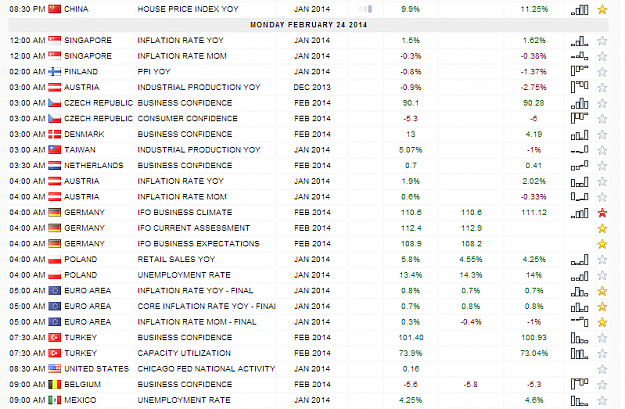Toggle the star for Mexico Unemployment Rate
The width and height of the screenshot is (625, 409).
click(x=602, y=401)
